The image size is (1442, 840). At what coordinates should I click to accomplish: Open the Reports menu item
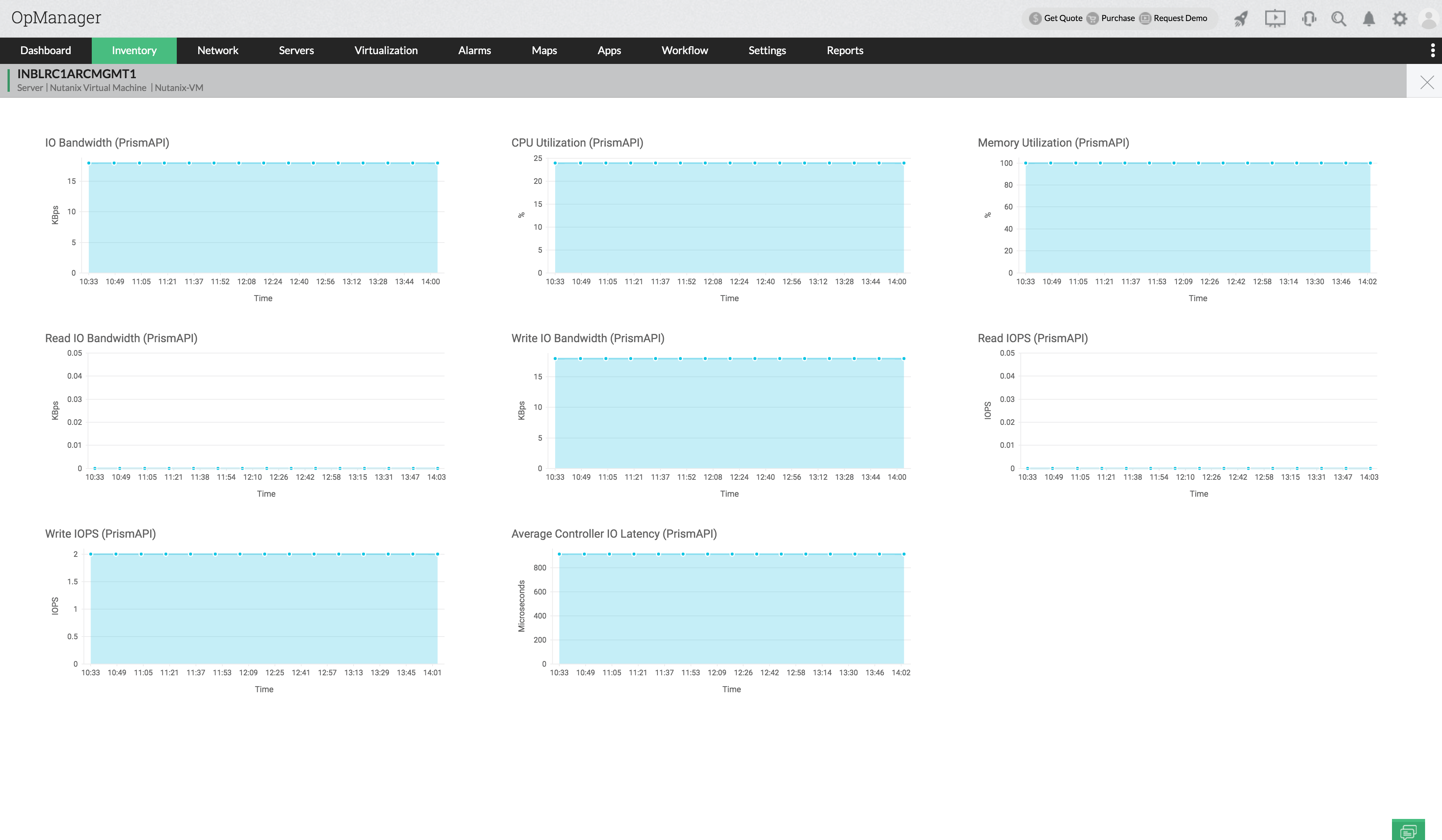845,50
